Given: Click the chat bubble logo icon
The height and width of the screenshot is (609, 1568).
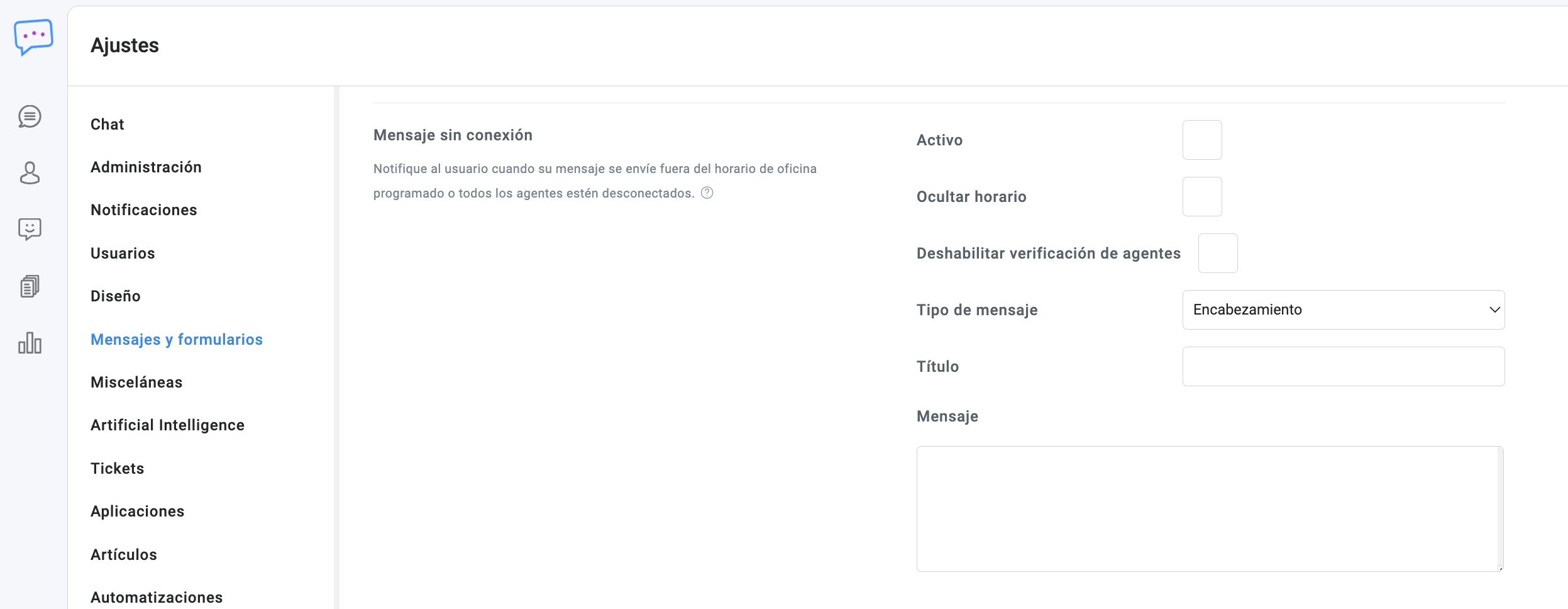Looking at the screenshot, I should pyautogui.click(x=33, y=36).
